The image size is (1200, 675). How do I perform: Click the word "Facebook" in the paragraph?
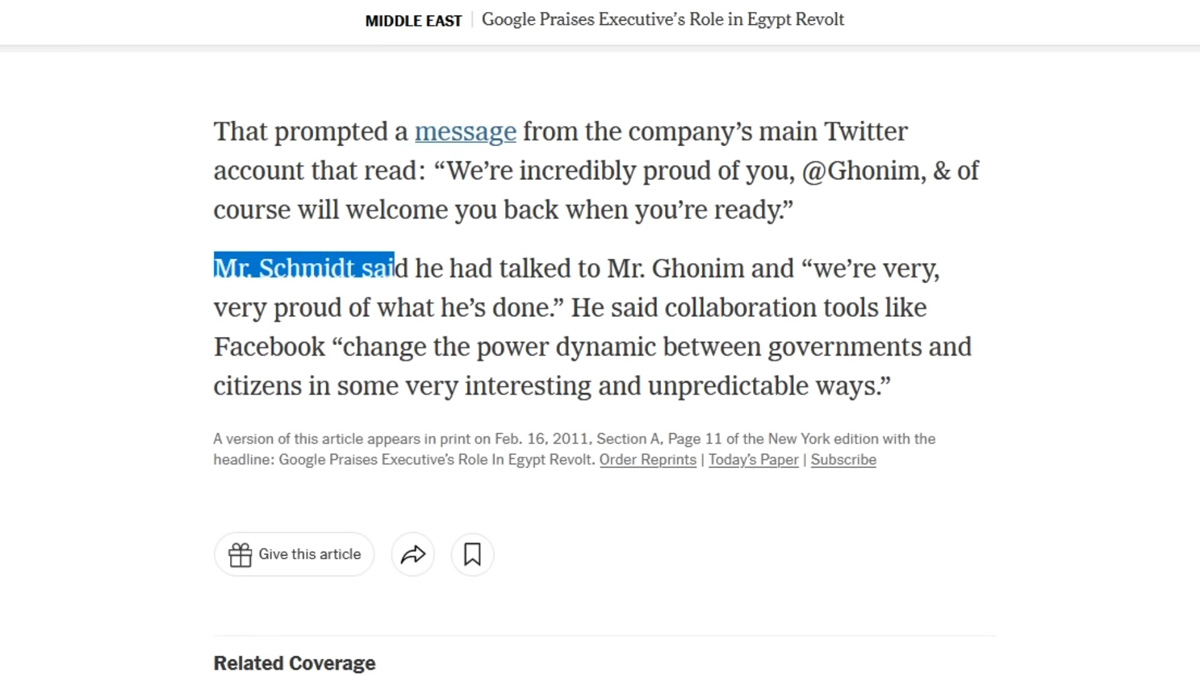[x=269, y=347]
